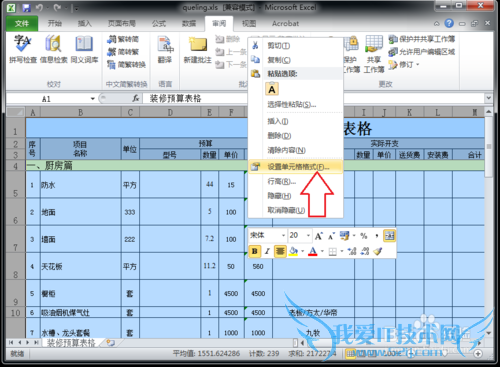Choose 删除(D) from the context menu
Viewport: 500px width, 367px height.
click(296, 136)
